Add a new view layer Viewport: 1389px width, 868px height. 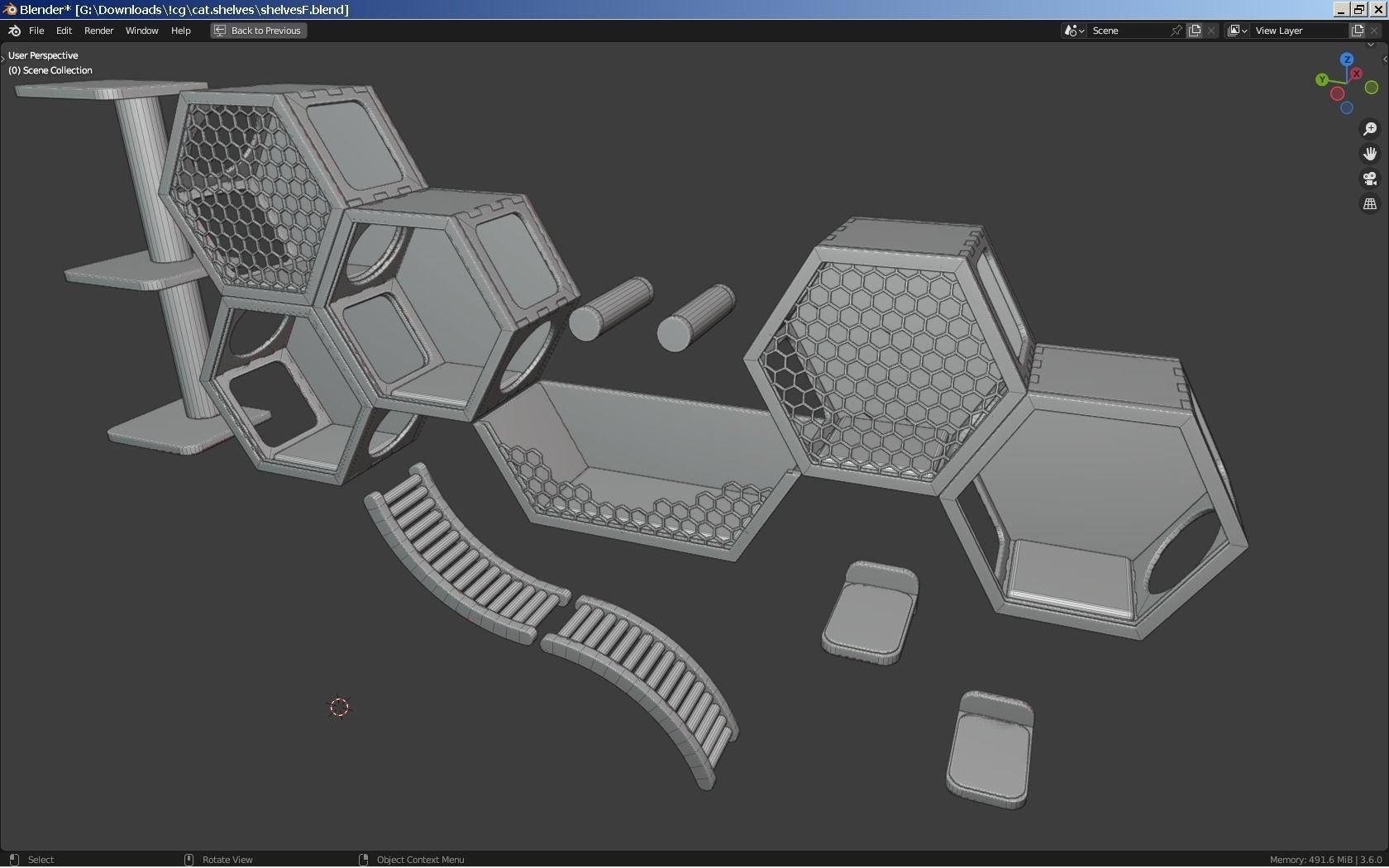point(1358,31)
